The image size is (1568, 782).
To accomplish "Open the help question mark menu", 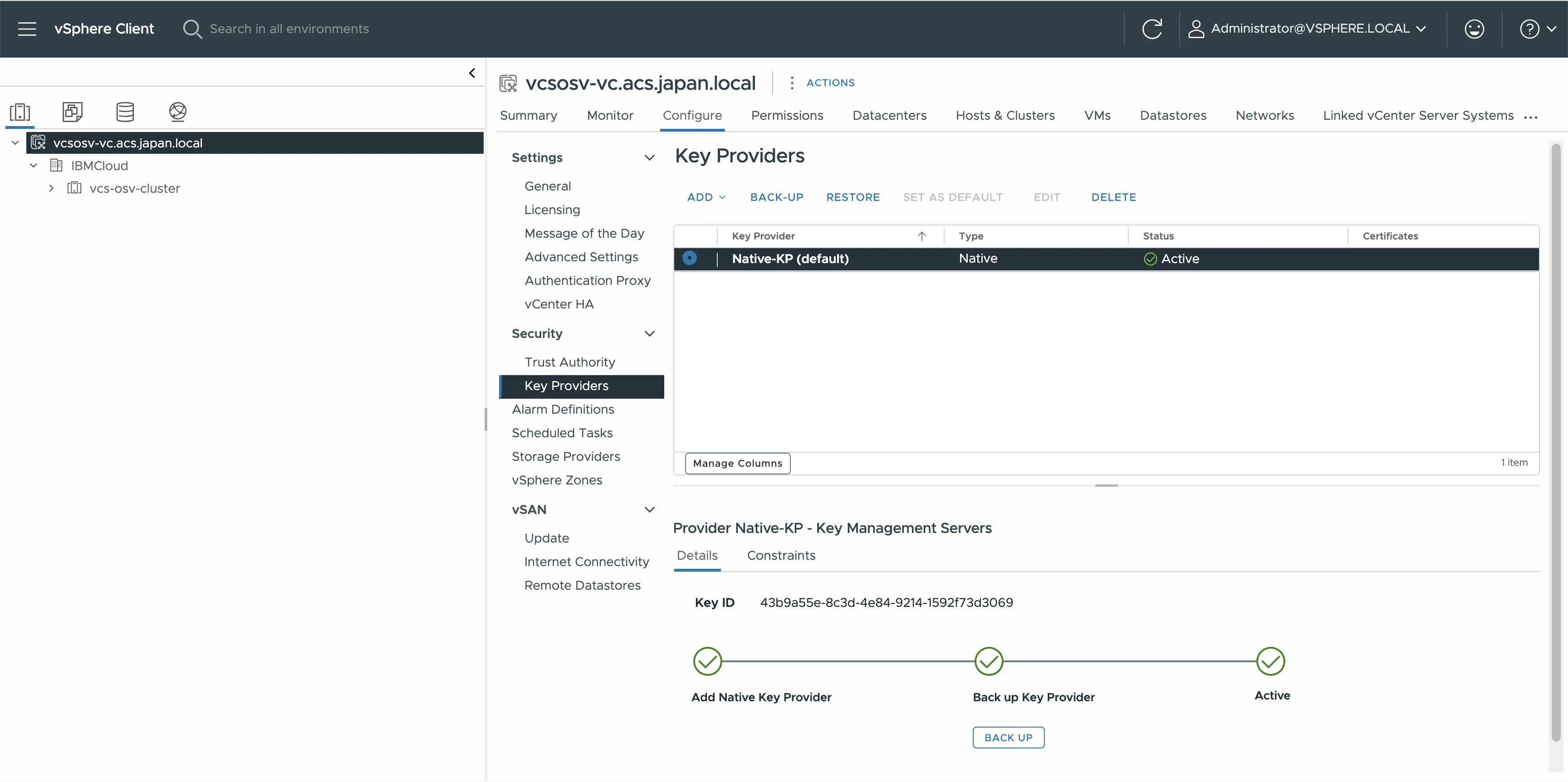I will pos(1538,29).
